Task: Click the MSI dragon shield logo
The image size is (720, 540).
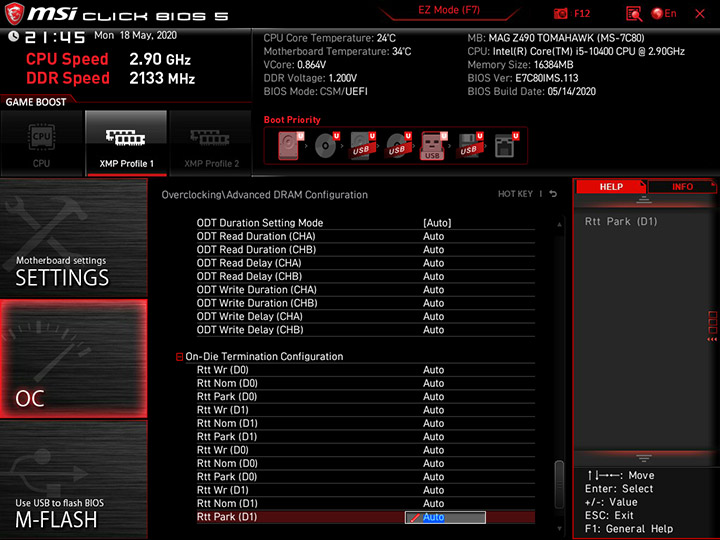Action: pyautogui.click(x=14, y=14)
